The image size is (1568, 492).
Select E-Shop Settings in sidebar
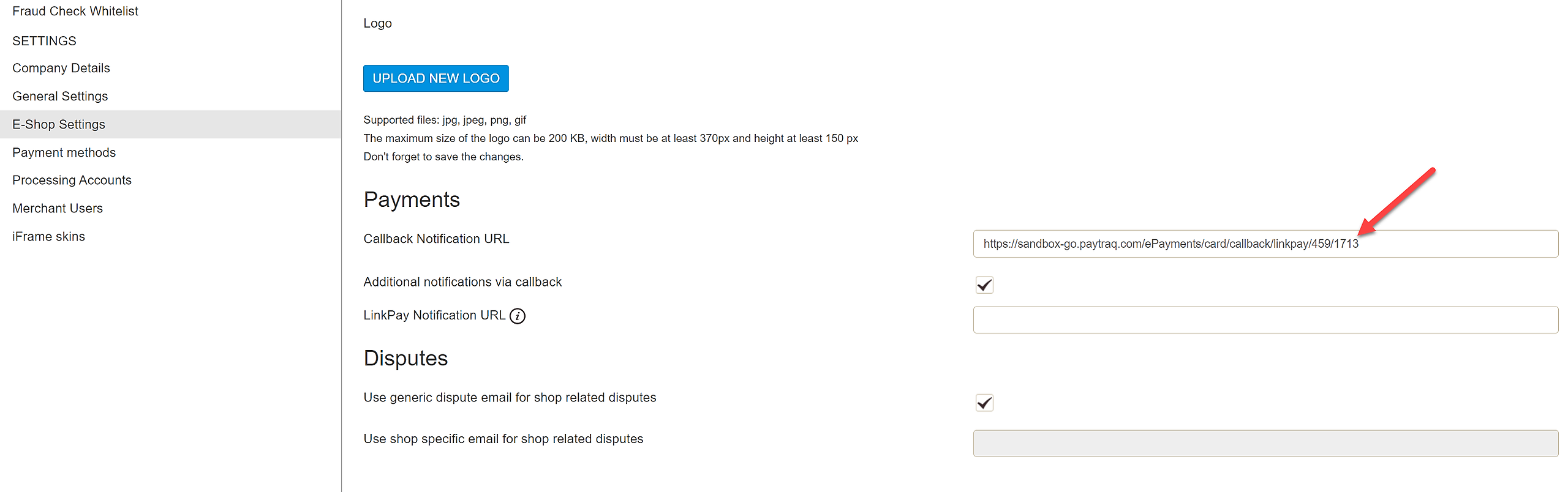coord(59,124)
